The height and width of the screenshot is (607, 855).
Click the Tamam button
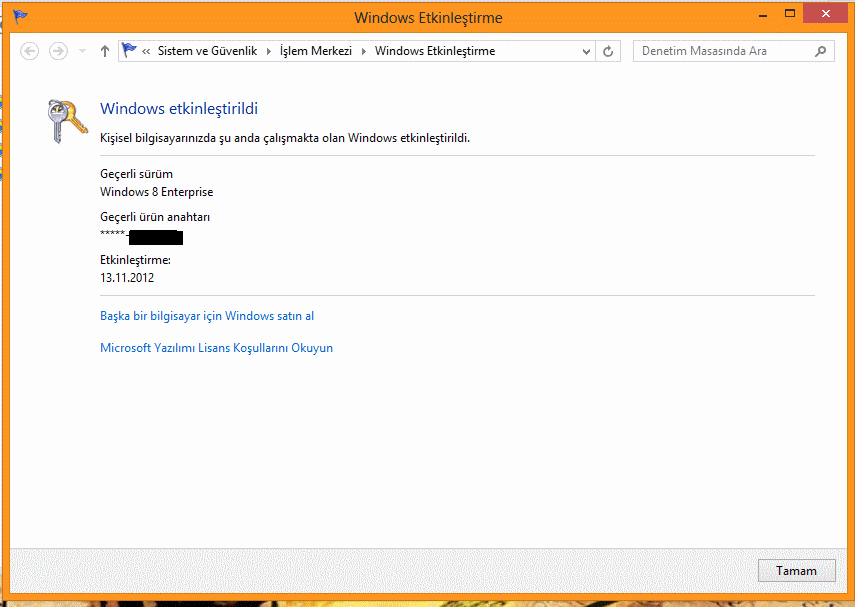pyautogui.click(x=797, y=570)
